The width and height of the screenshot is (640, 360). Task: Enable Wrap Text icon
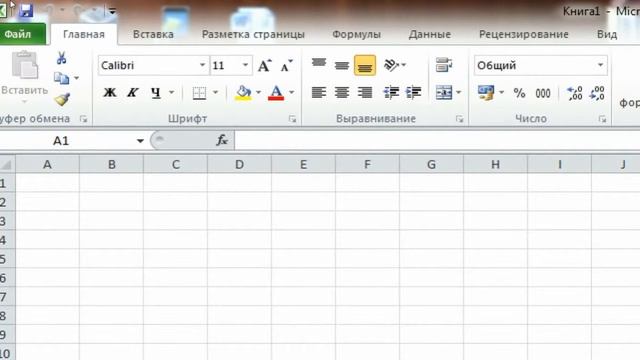pyautogui.click(x=444, y=65)
